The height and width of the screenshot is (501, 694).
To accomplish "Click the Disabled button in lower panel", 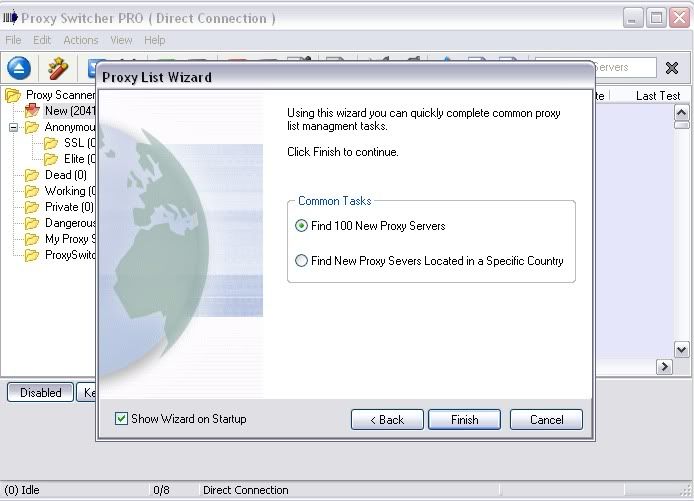I will click(40, 392).
